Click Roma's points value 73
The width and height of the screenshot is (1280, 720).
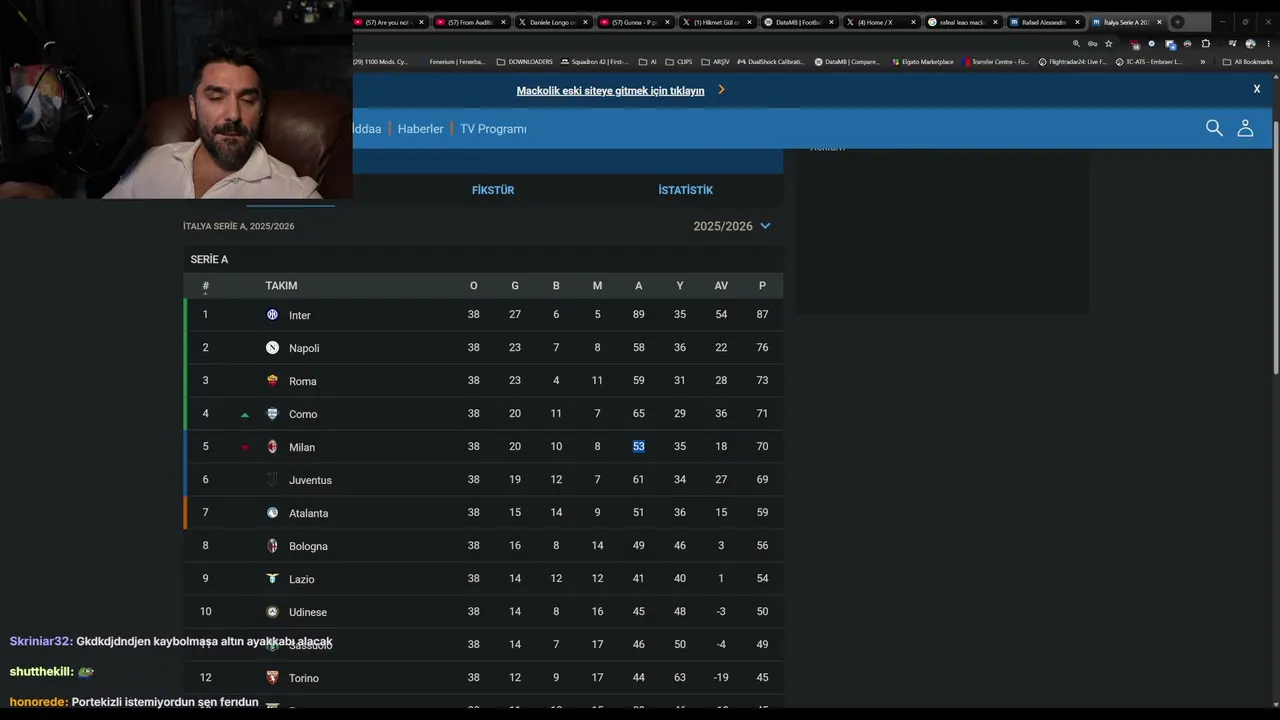[x=762, y=380]
